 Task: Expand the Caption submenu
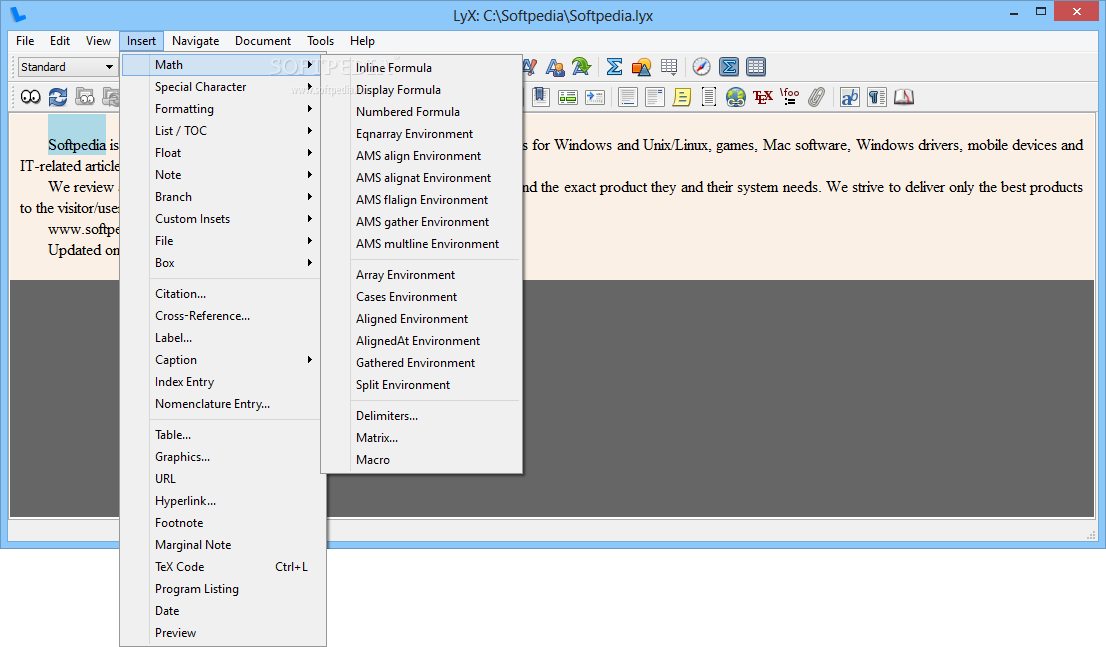click(x=221, y=360)
